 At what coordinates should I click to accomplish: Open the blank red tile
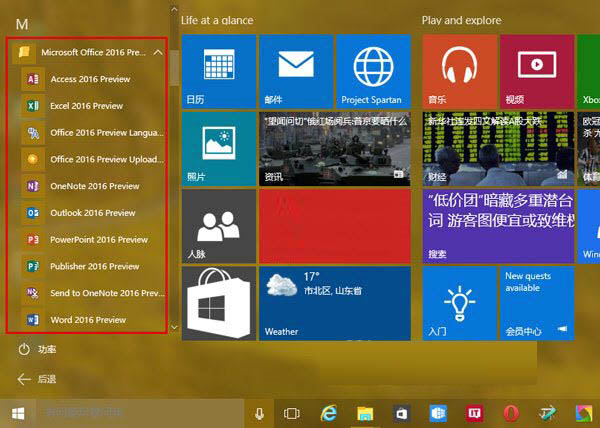pos(335,226)
